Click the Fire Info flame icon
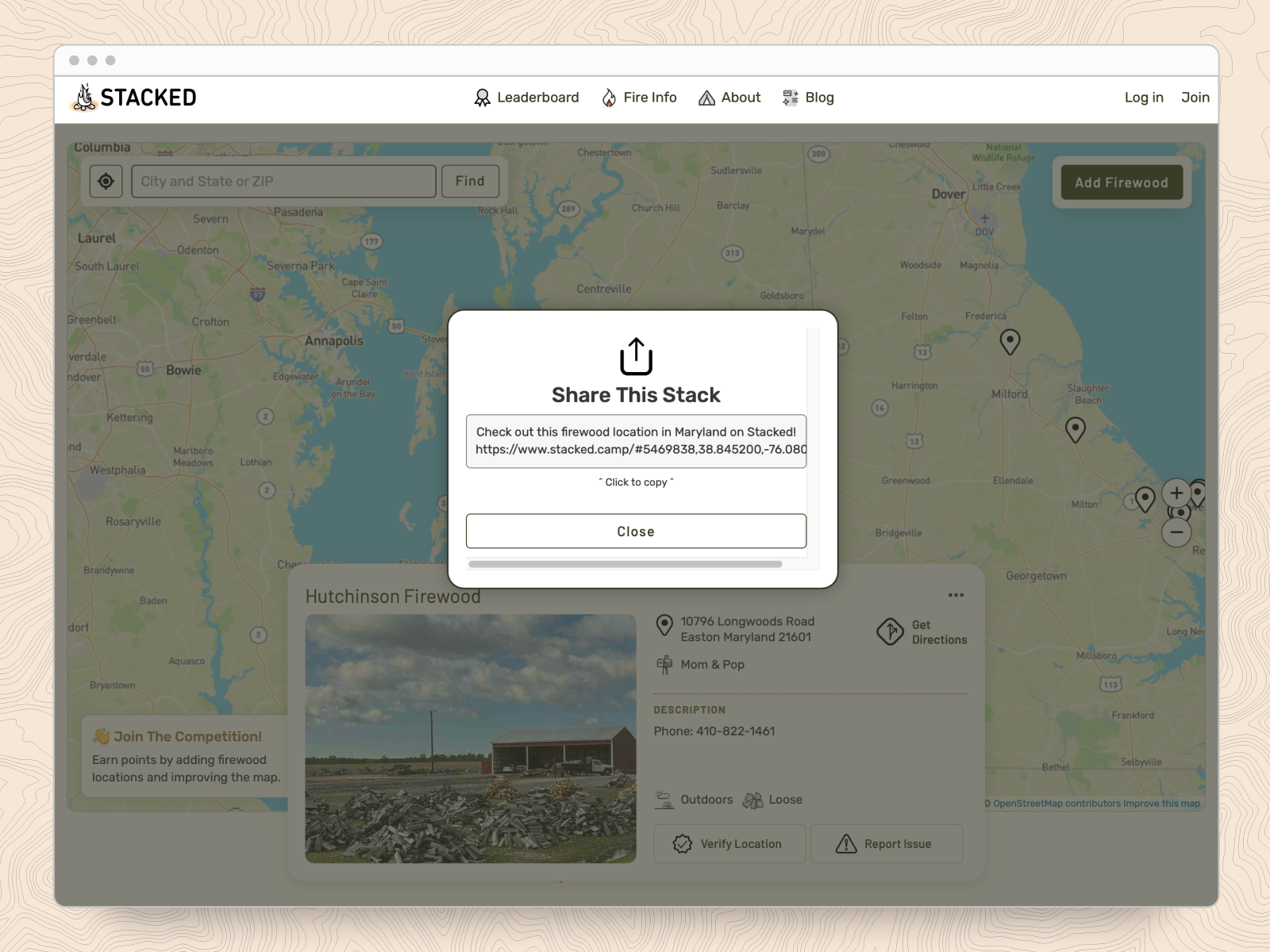1270x952 pixels. point(609,98)
